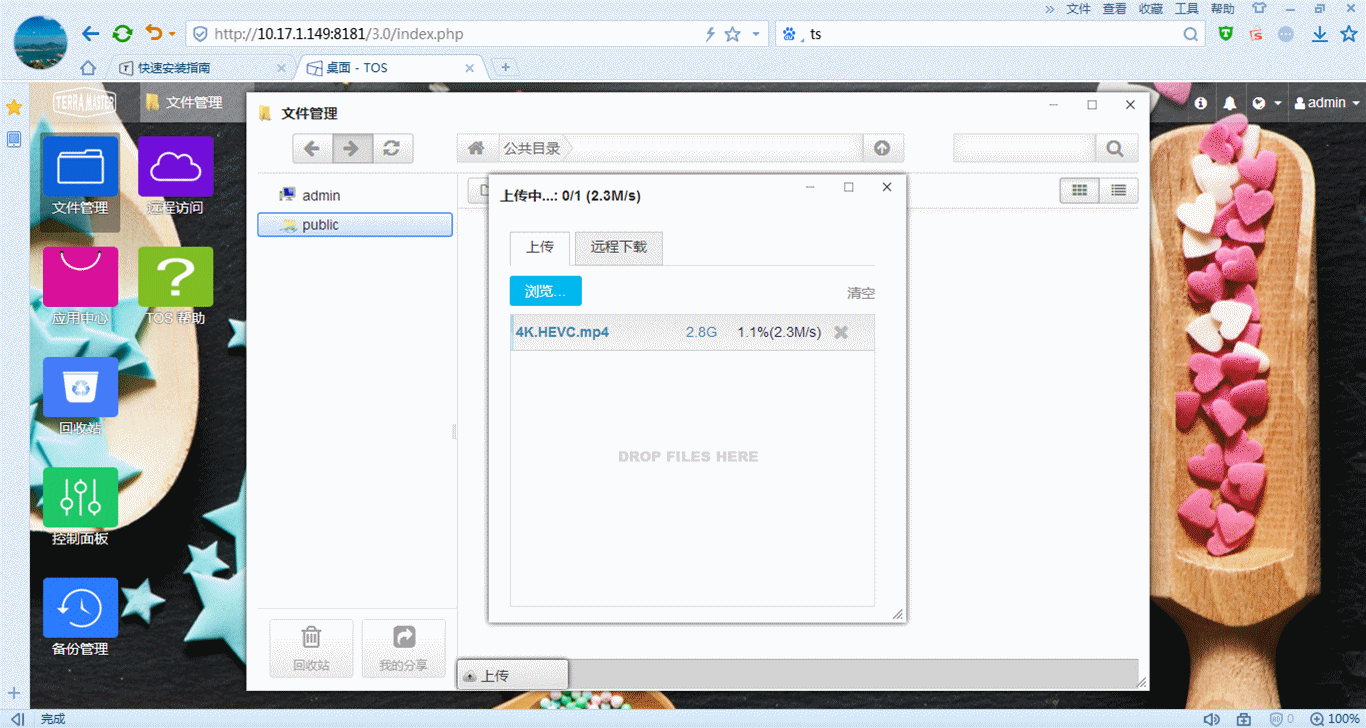
Task: Click file manager back arrow button
Action: tap(312, 149)
